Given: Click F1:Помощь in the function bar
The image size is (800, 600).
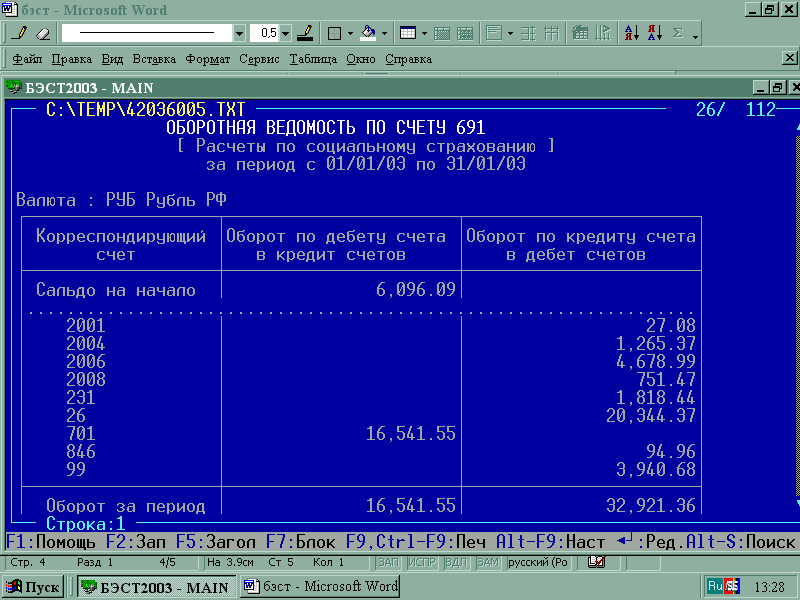Looking at the screenshot, I should point(51,542).
